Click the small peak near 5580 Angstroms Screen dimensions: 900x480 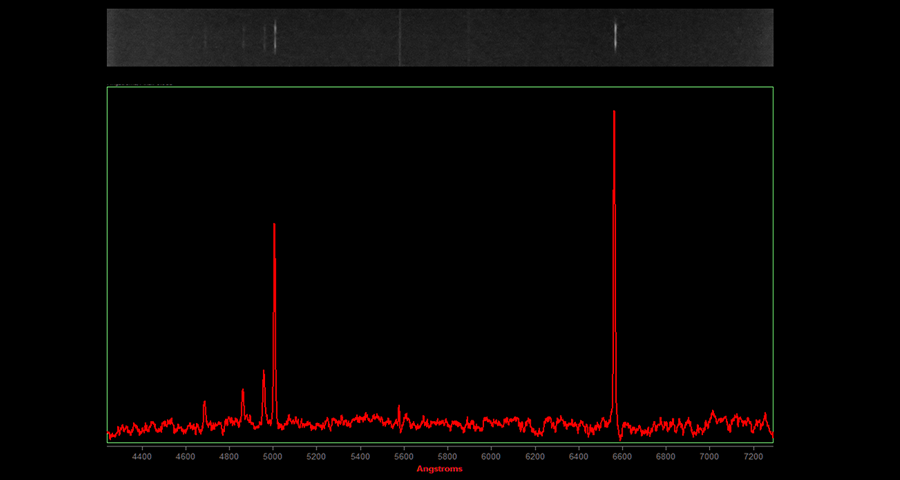[x=399, y=408]
